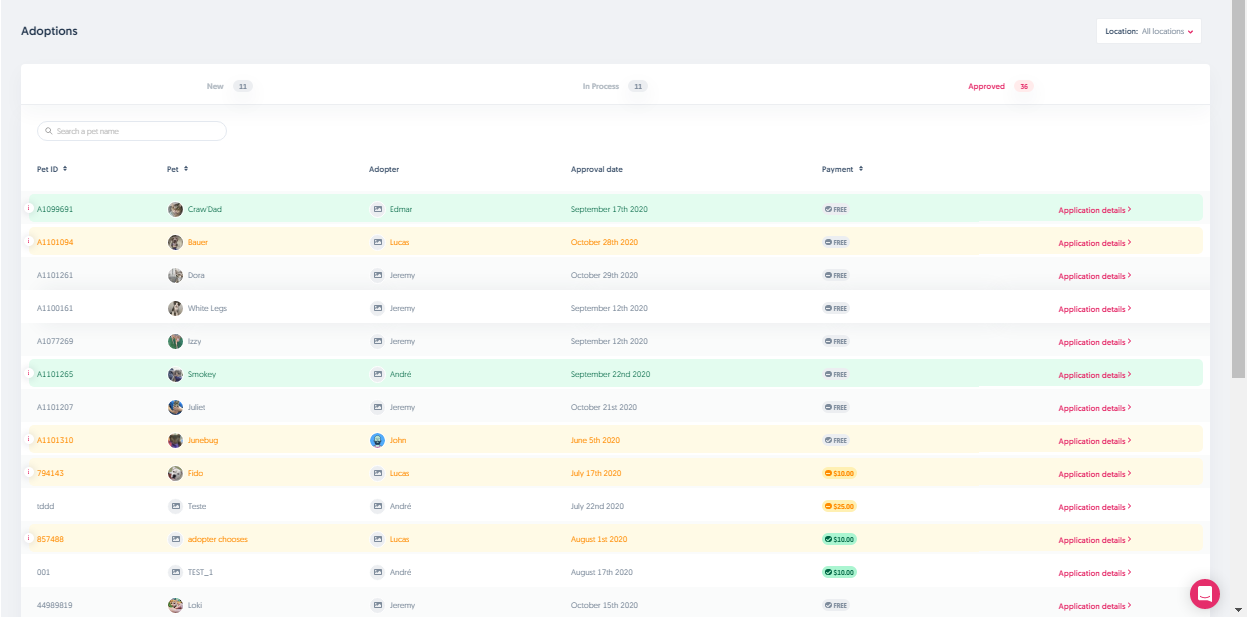Click the info icon beside A1099691
The height and width of the screenshot is (617, 1247).
(28, 208)
